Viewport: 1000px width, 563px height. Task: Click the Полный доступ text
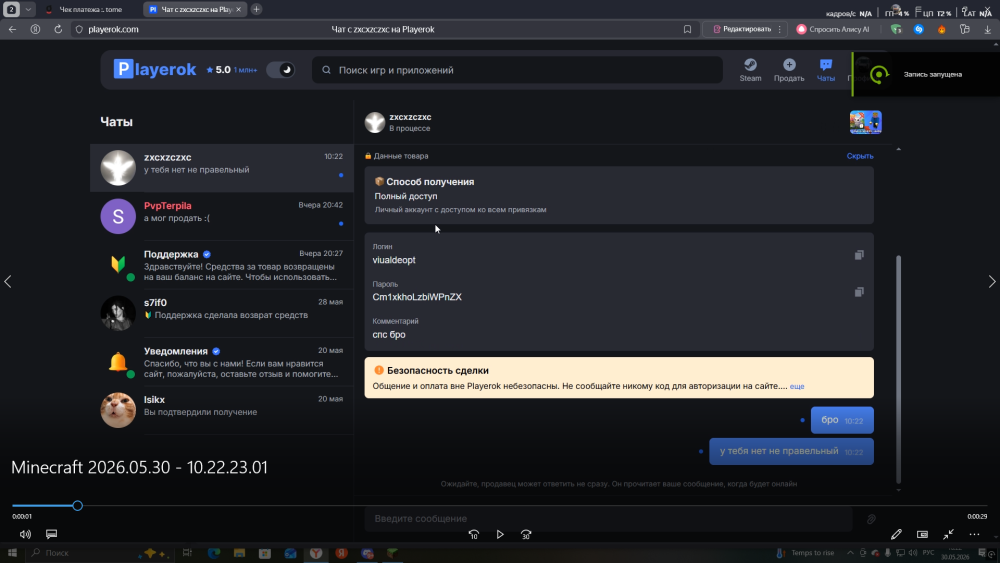coord(406,196)
